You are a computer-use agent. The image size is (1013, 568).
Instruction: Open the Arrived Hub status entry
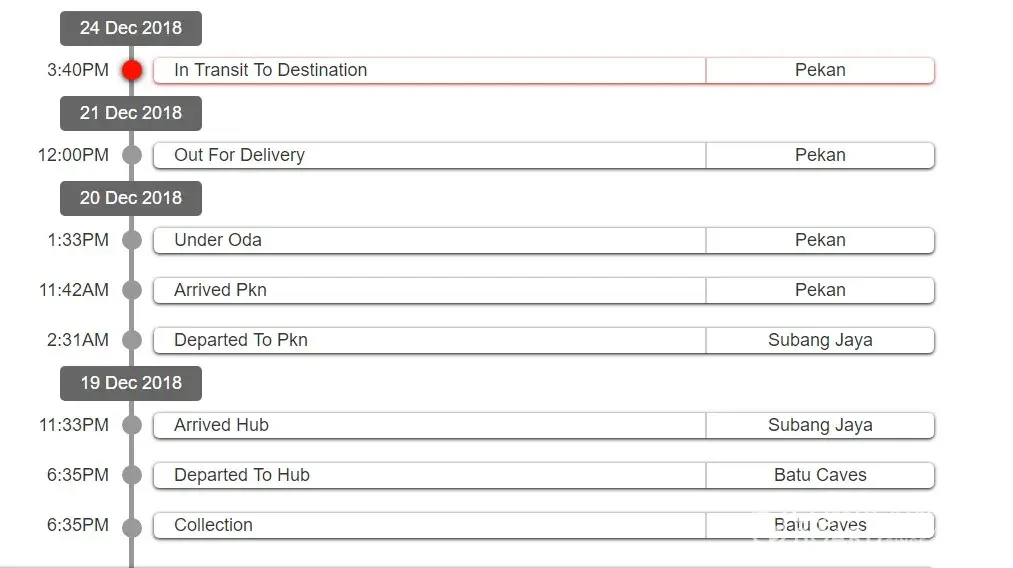click(x=221, y=425)
